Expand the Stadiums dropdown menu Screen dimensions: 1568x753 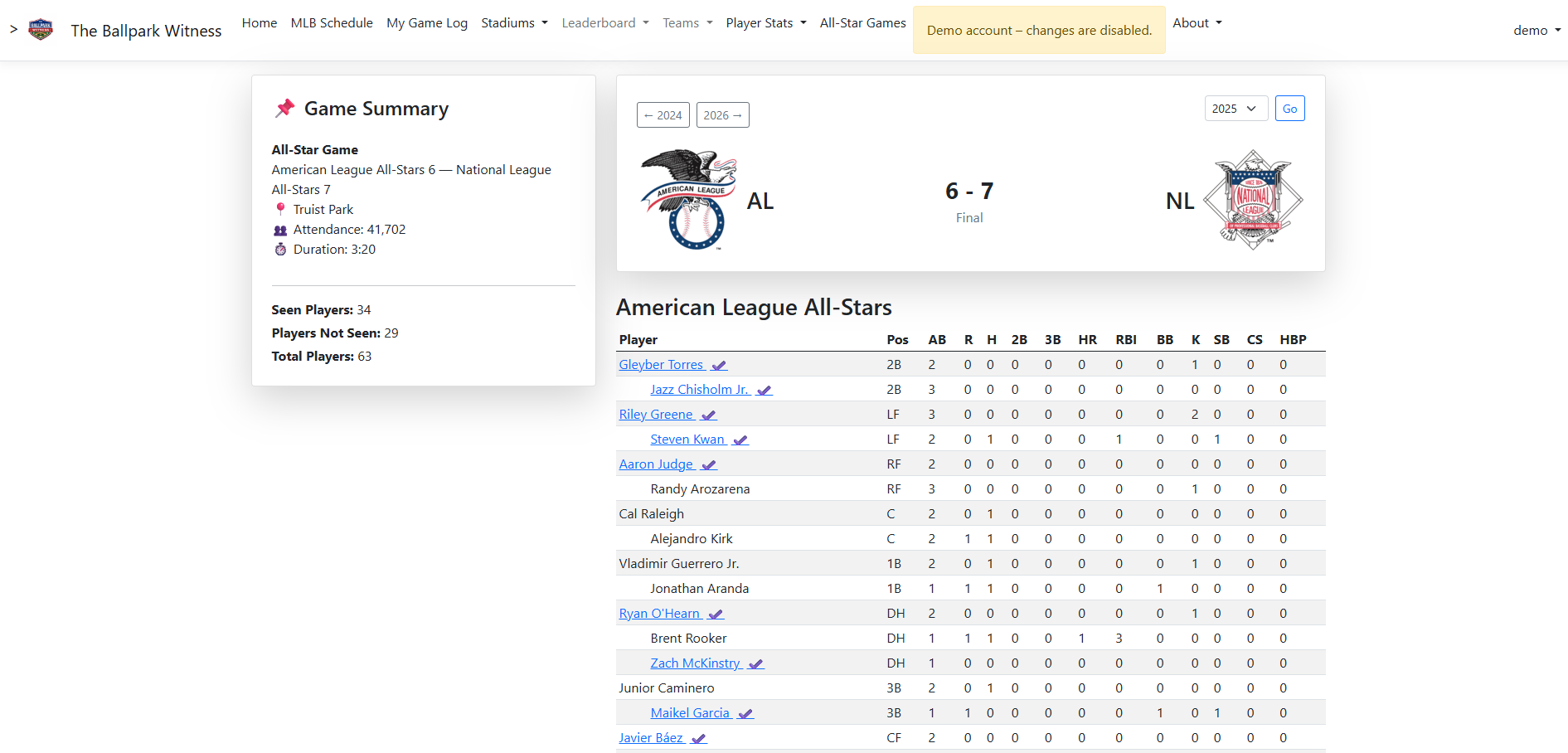[x=514, y=23]
